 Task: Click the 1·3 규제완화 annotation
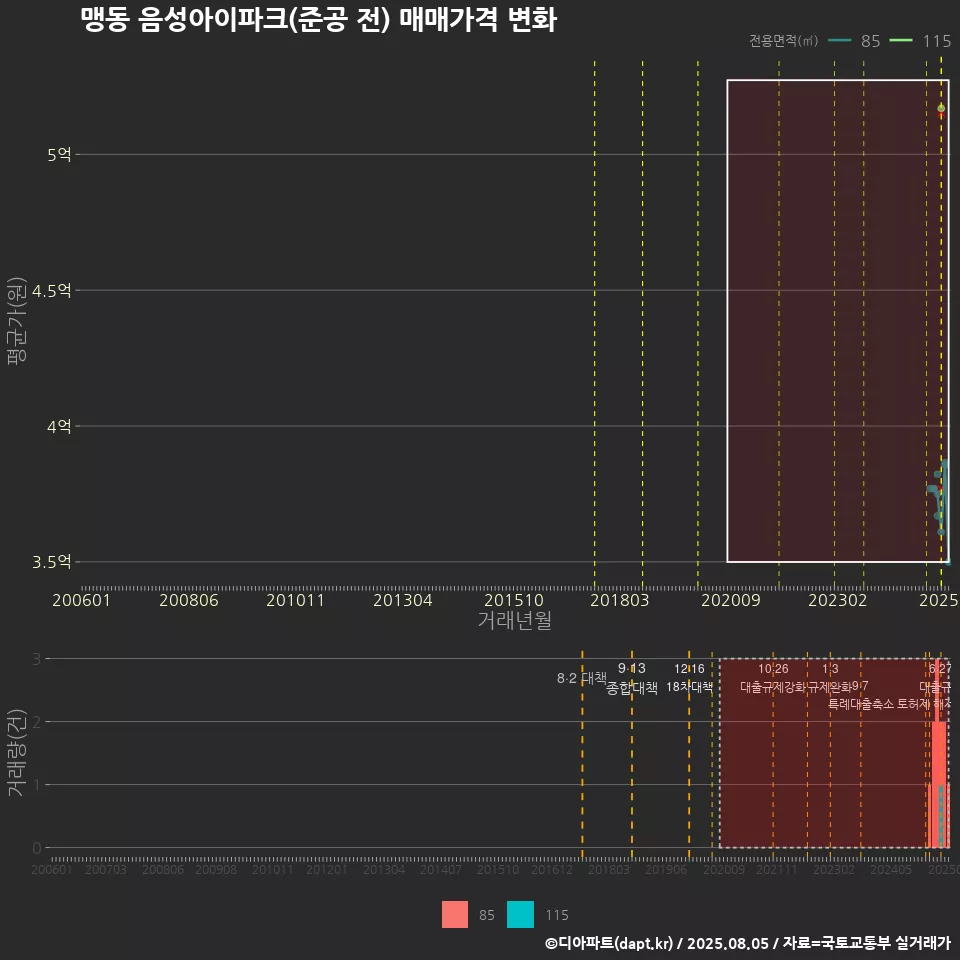(830, 678)
